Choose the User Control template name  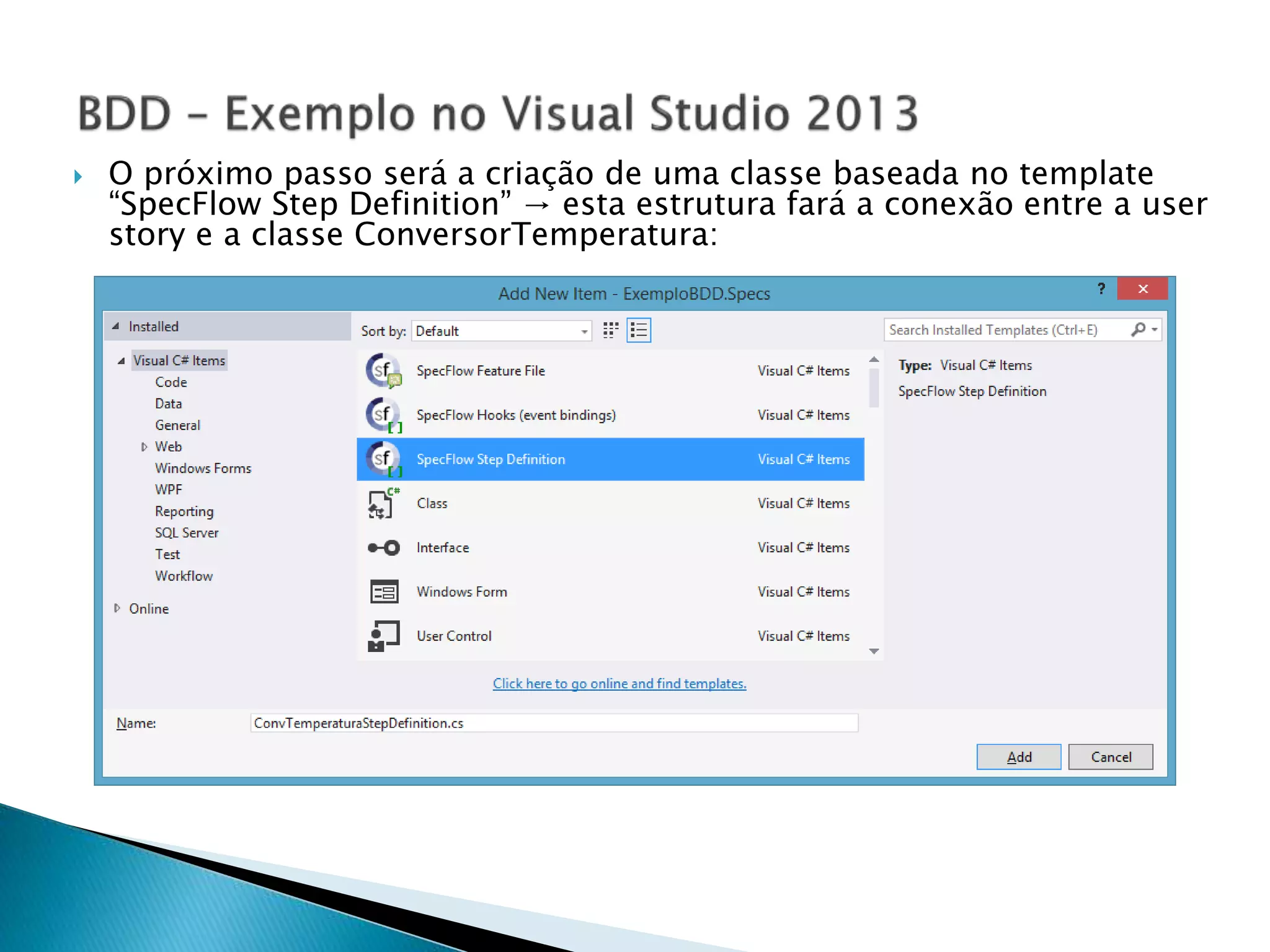coord(455,636)
